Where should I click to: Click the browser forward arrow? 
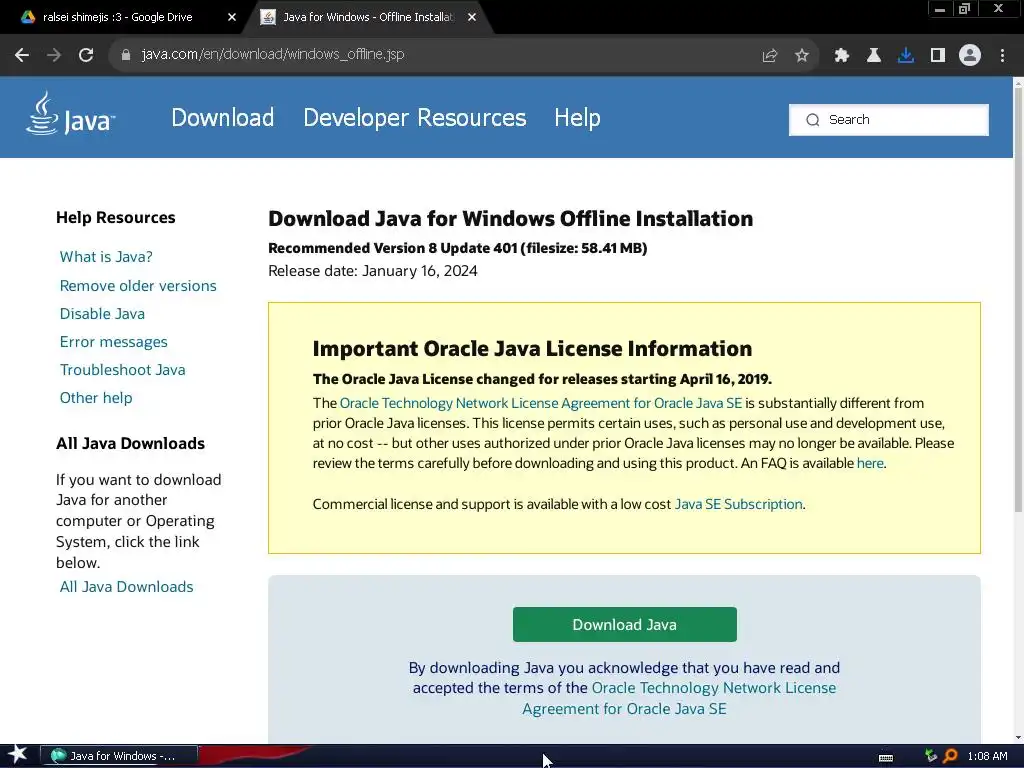[x=54, y=55]
